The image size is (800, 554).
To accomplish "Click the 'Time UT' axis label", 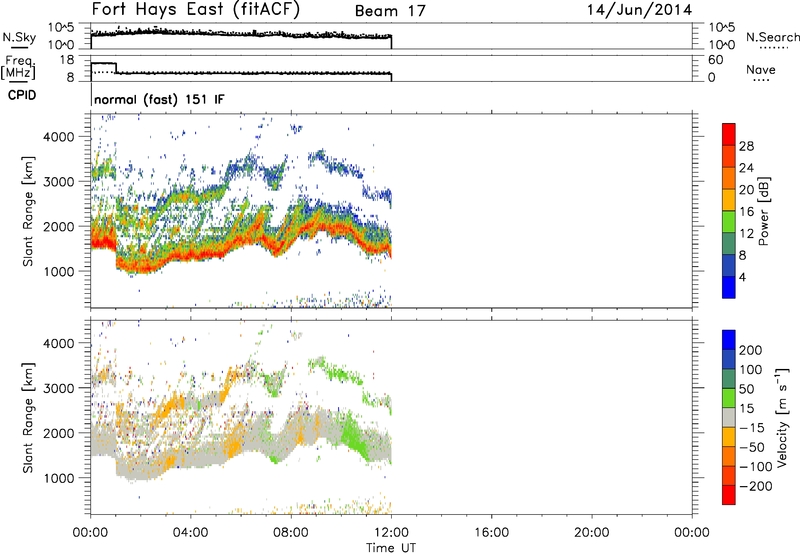I will [x=391, y=548].
